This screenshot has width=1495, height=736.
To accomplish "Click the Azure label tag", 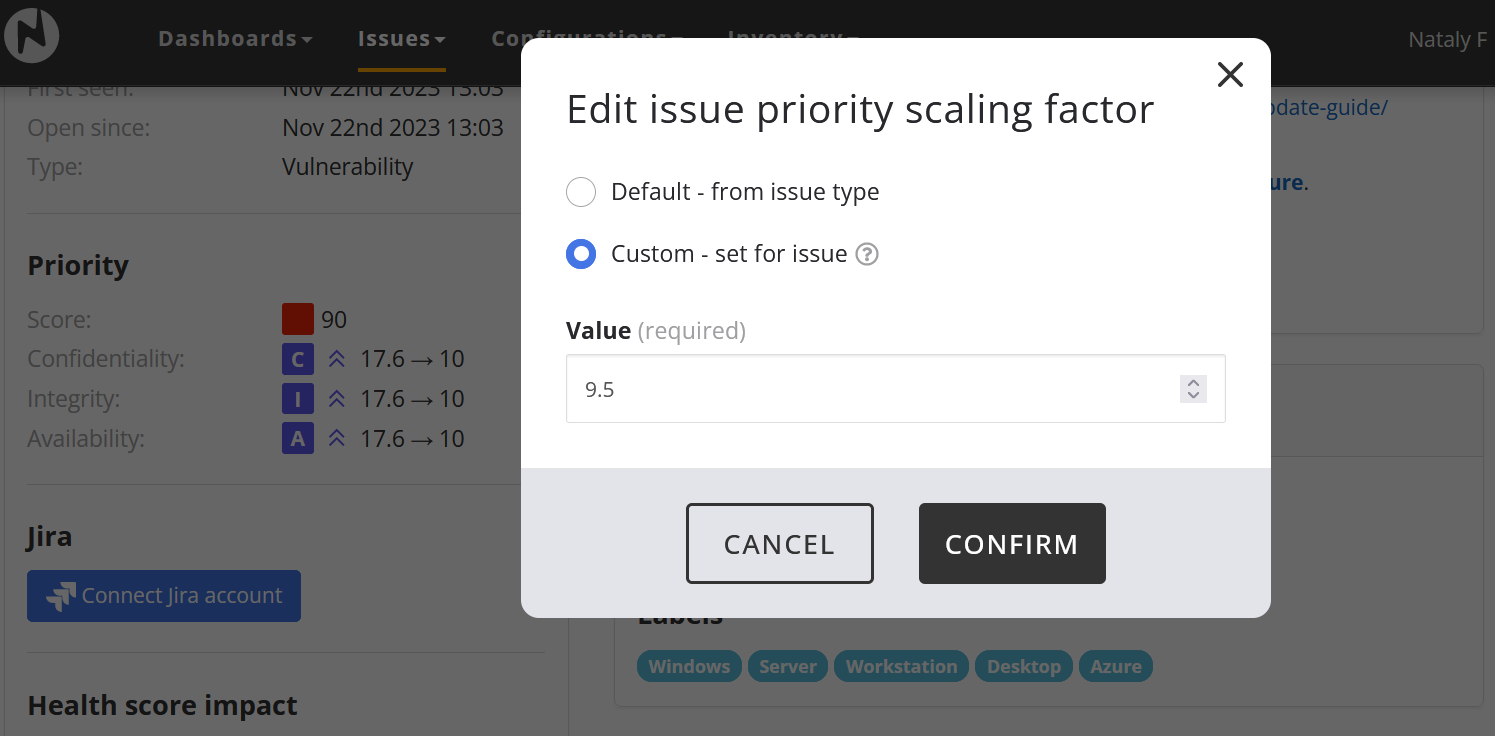I will coord(1115,667).
